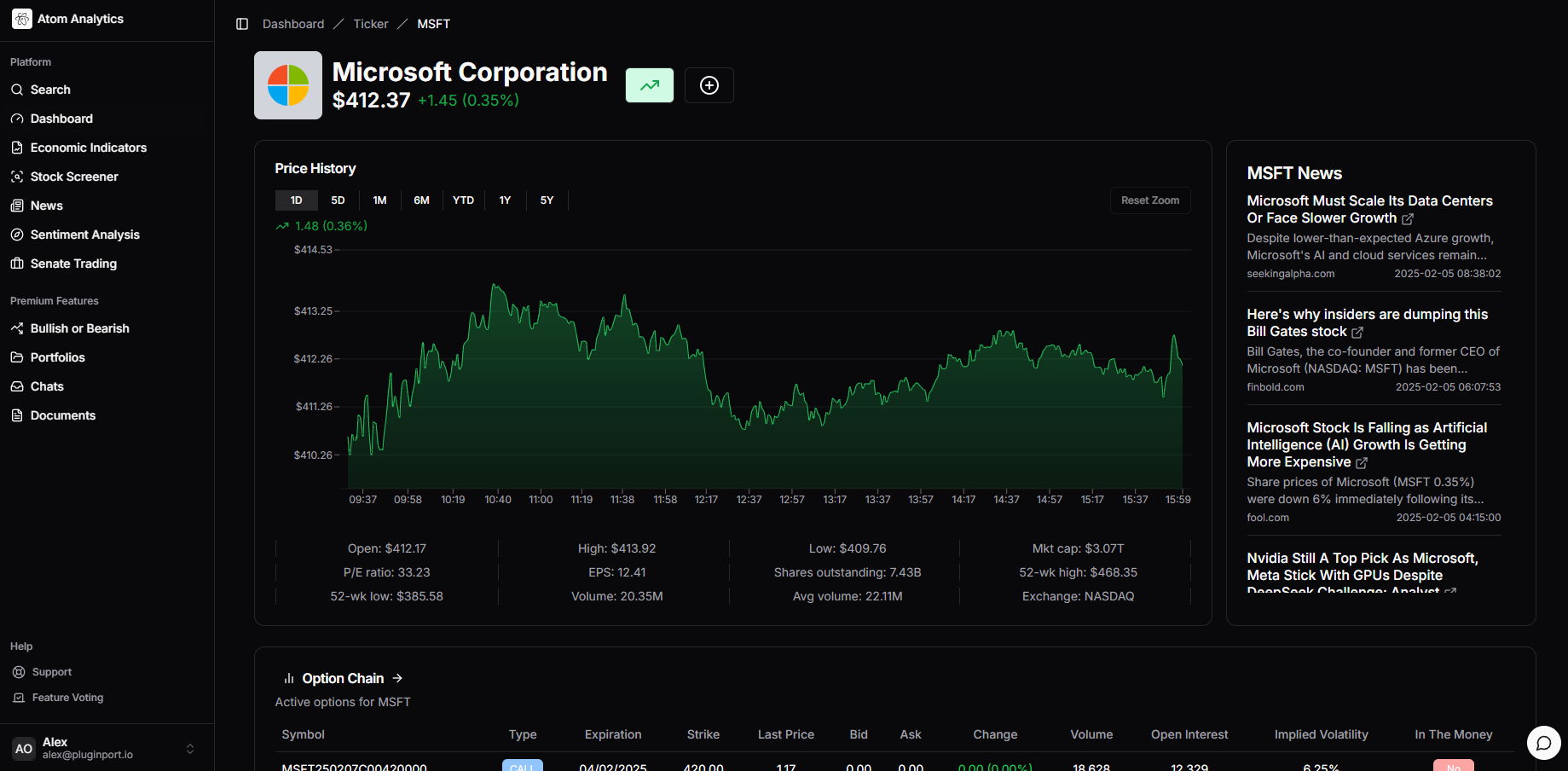Click the Senate Trading icon
The height and width of the screenshot is (771, 1568).
coord(17,264)
